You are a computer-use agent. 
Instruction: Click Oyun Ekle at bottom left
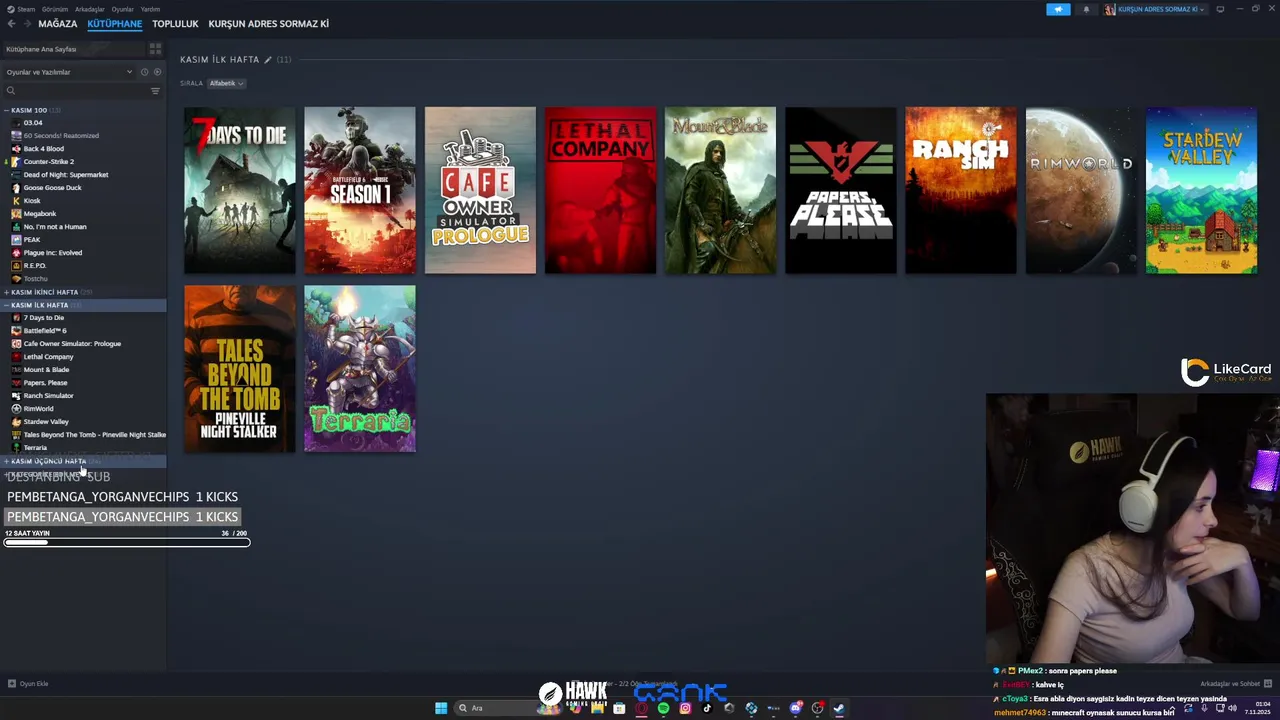pyautogui.click(x=28, y=684)
